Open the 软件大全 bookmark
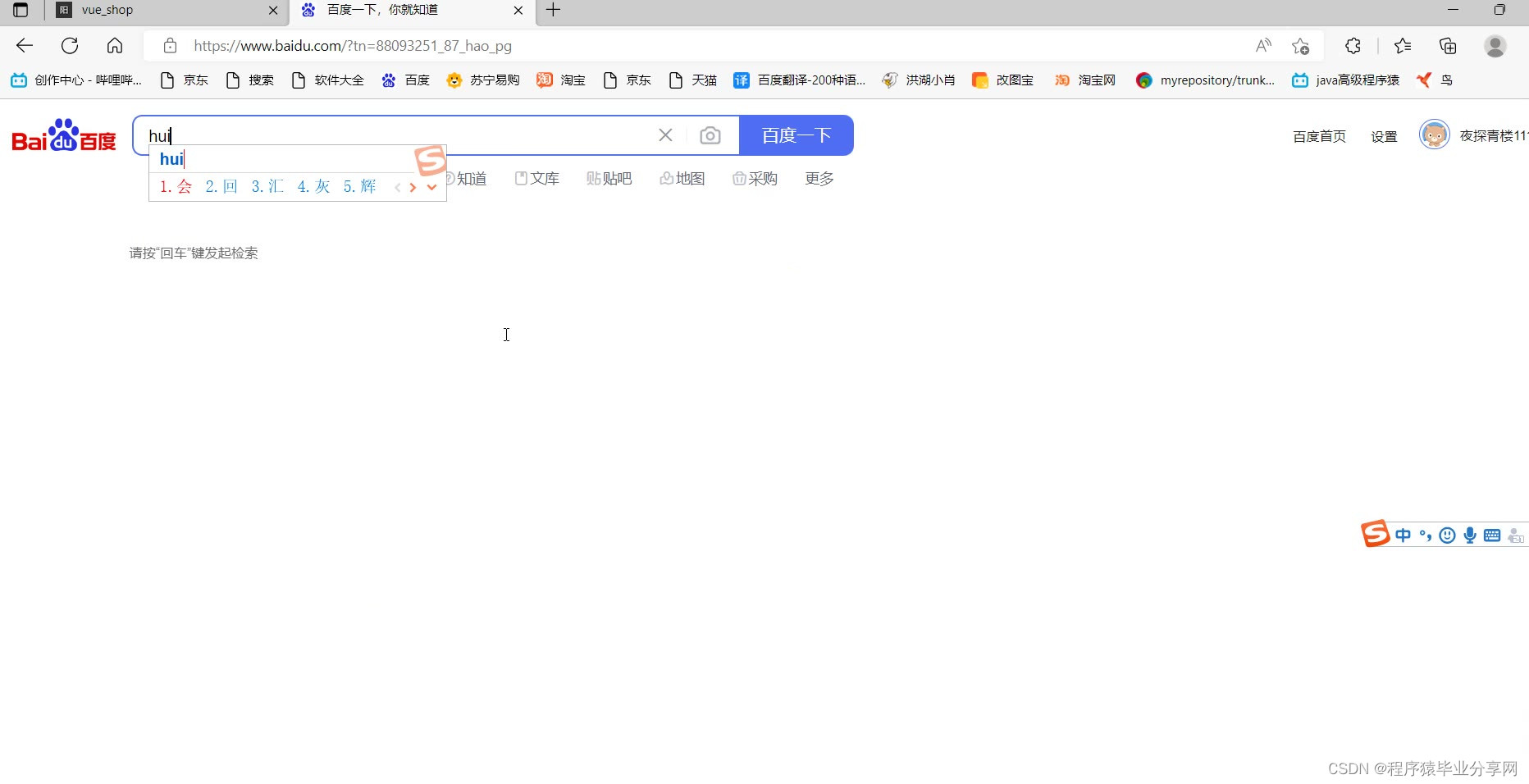The image size is (1529, 784). pyautogui.click(x=328, y=80)
